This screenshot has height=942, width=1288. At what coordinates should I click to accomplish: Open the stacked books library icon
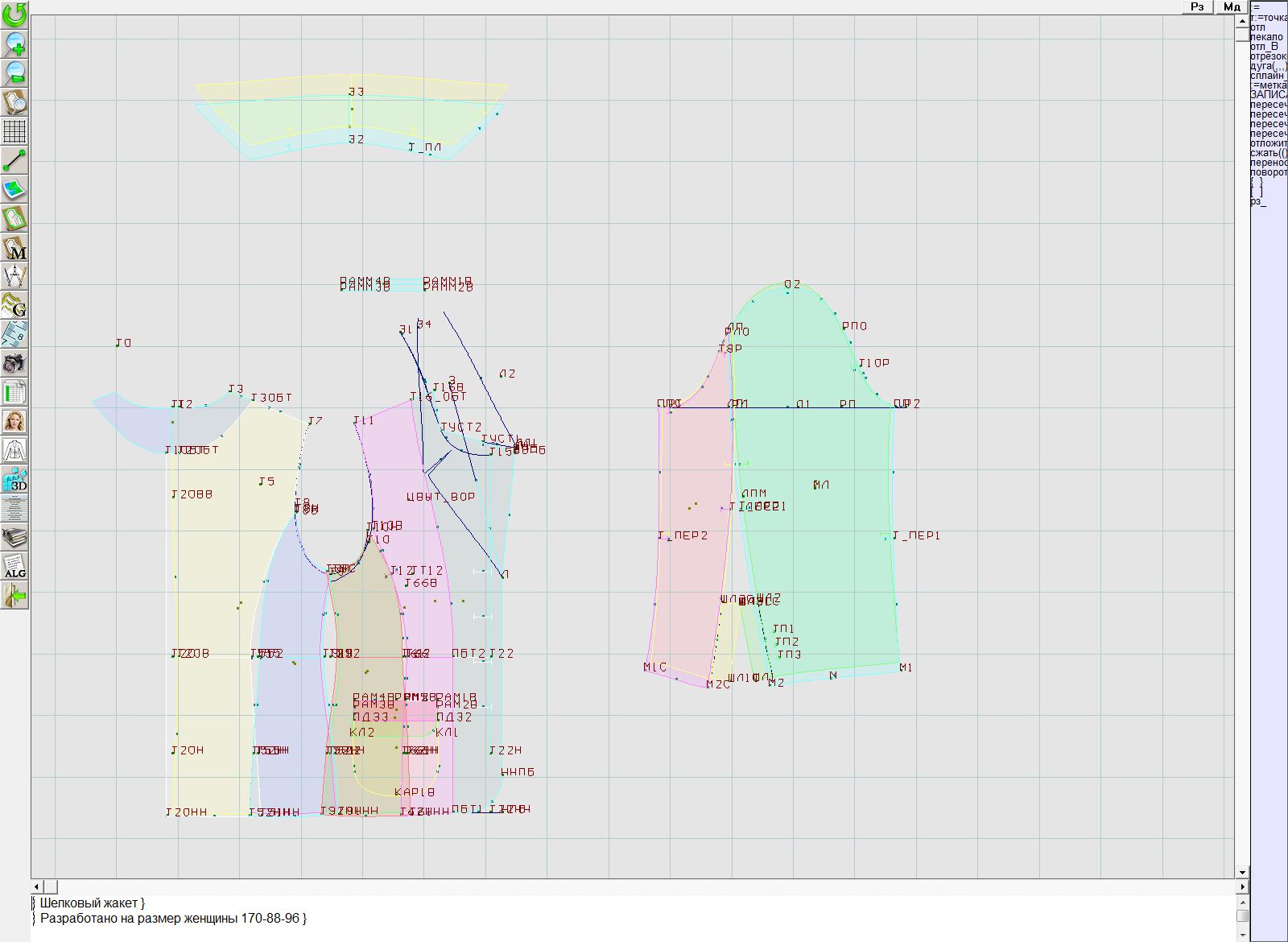click(x=14, y=537)
